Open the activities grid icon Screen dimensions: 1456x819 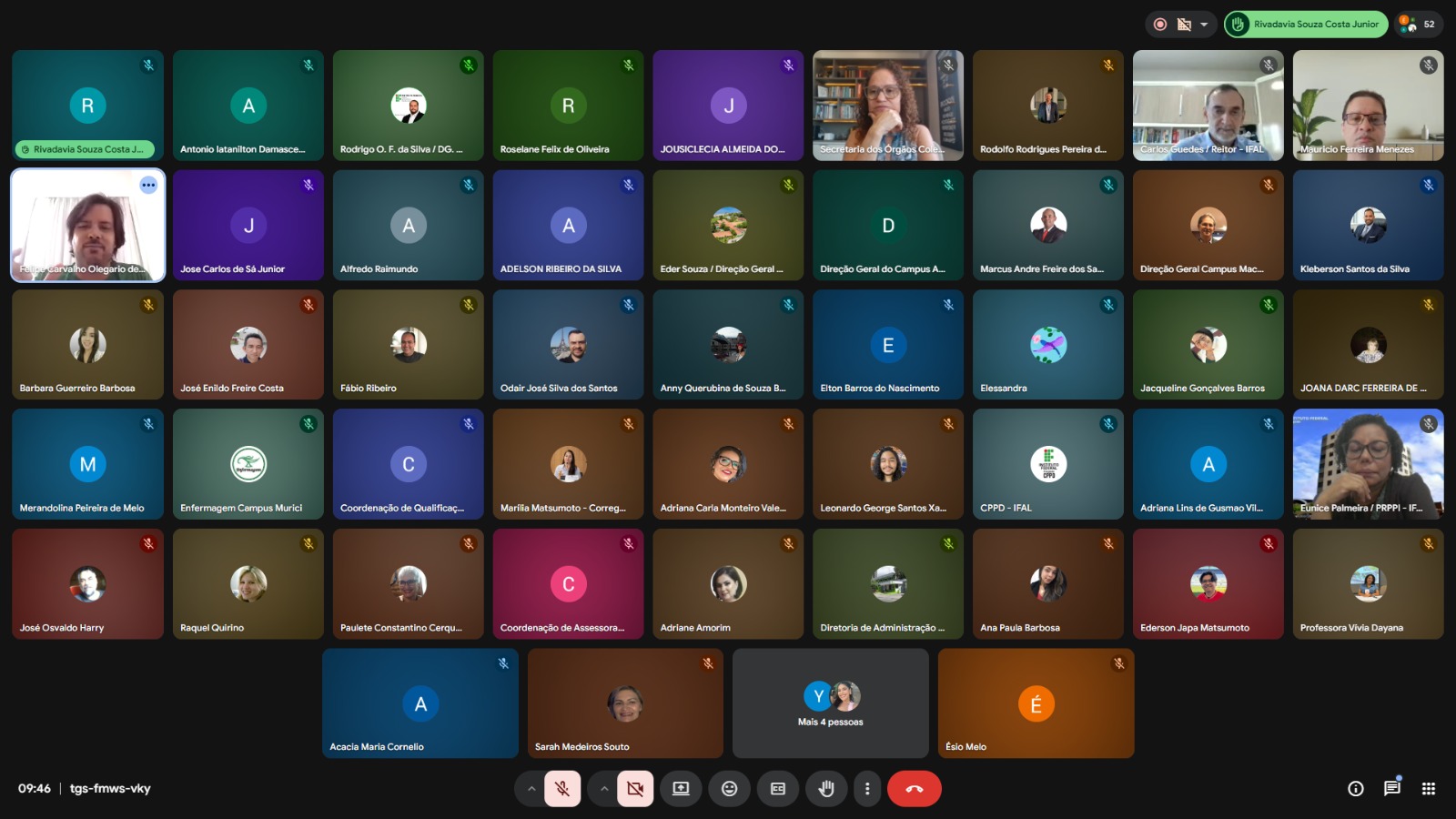[x=1429, y=789]
